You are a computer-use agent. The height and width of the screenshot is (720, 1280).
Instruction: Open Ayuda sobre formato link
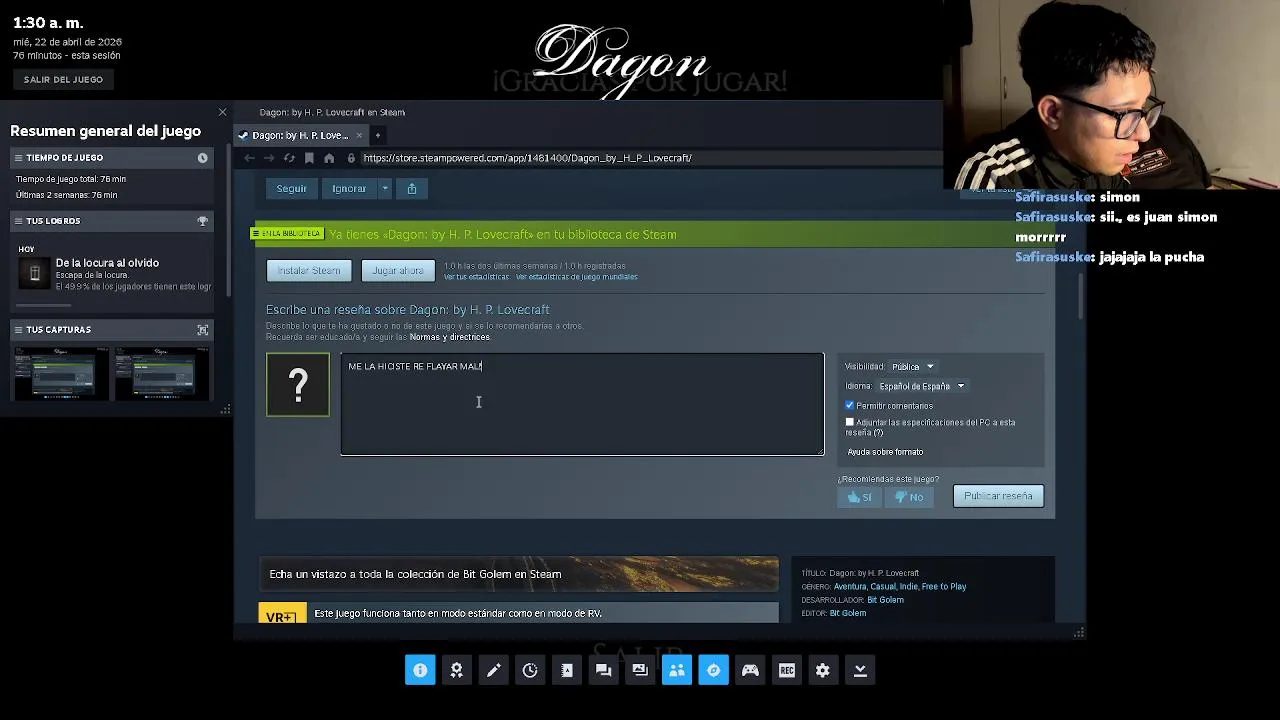[885, 452]
